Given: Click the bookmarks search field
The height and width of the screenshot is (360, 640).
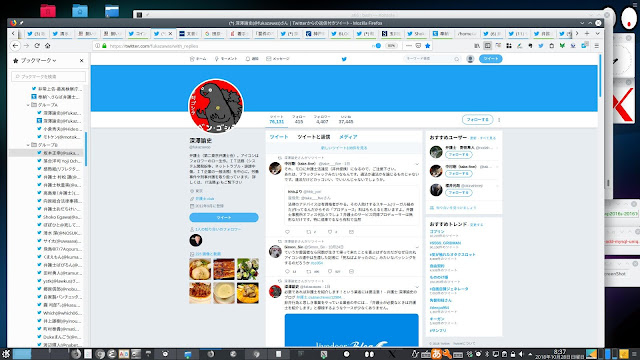Looking at the screenshot, I should 49,76.
